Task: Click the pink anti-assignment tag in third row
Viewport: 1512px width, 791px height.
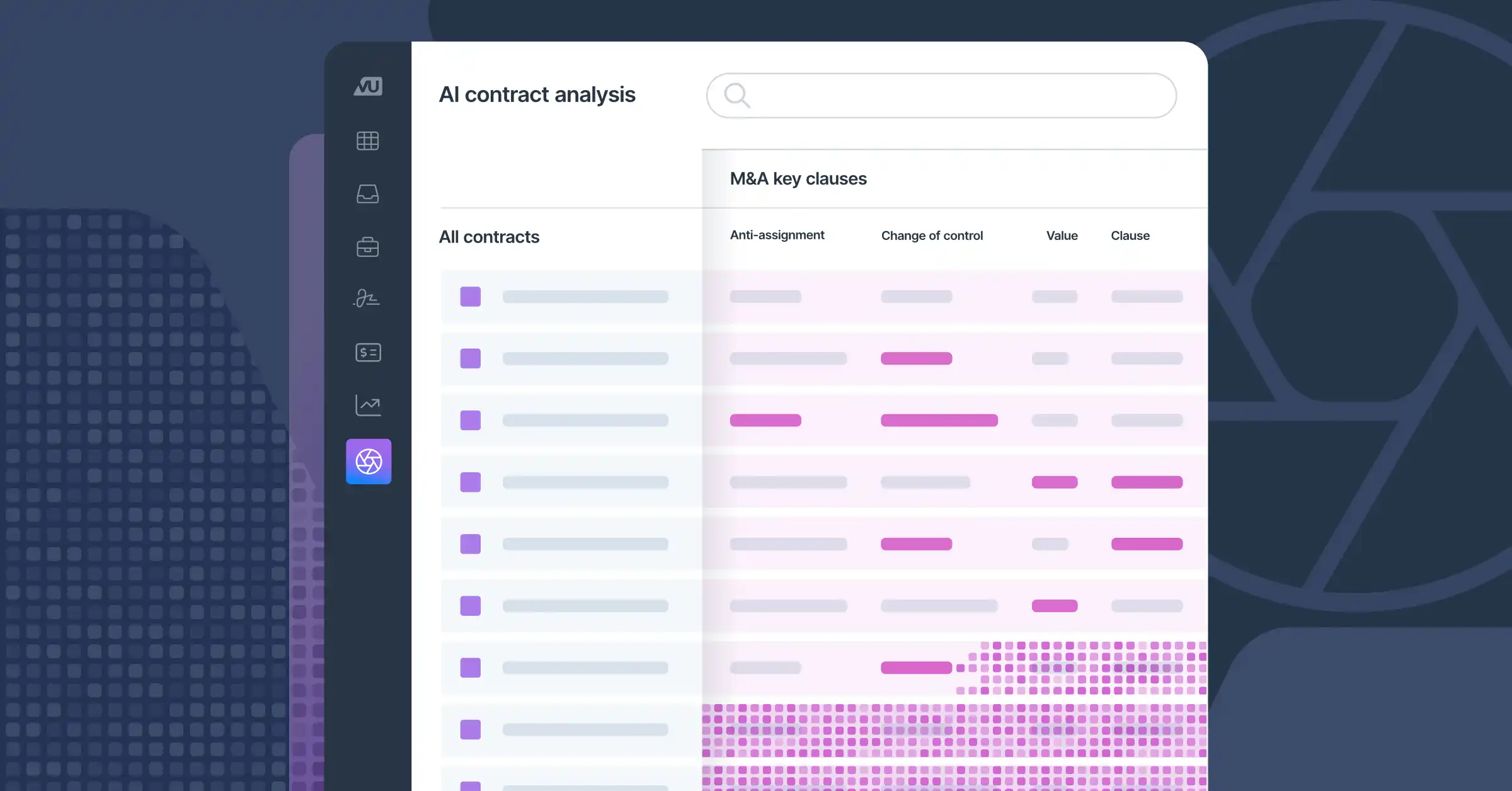Action: 765,420
